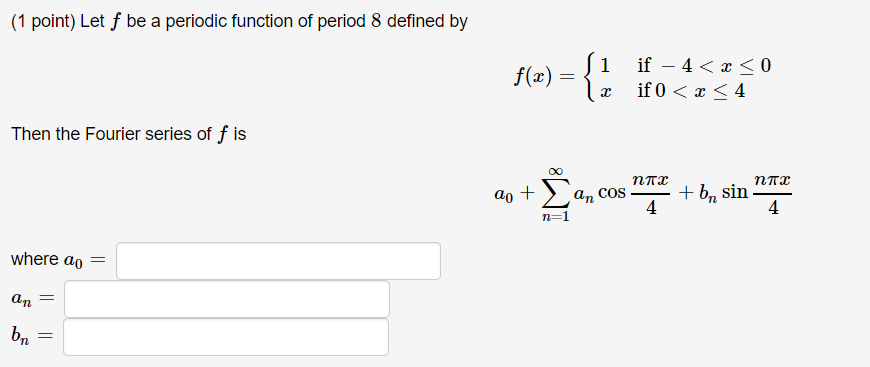Click the 'n=1' lower summation limit

(555, 217)
